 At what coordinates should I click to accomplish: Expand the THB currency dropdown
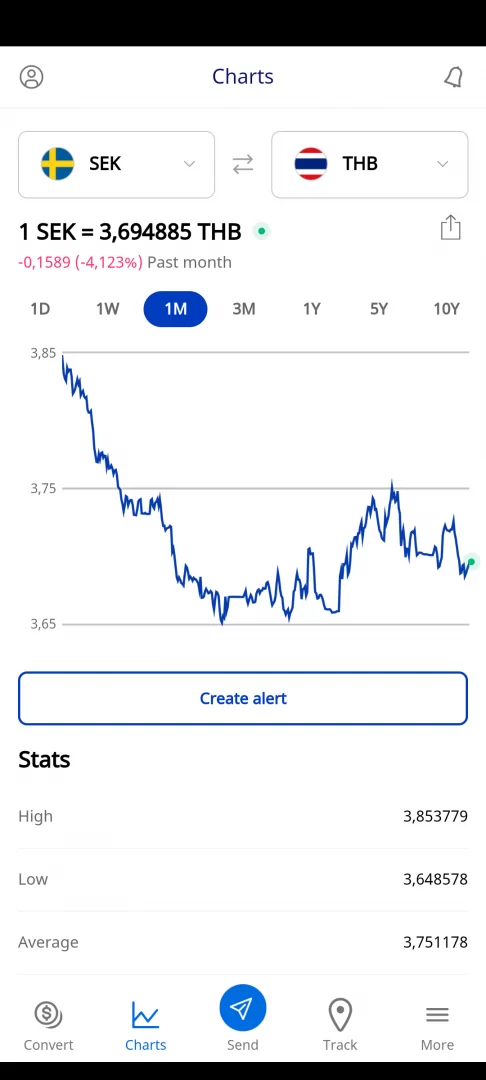pos(443,164)
